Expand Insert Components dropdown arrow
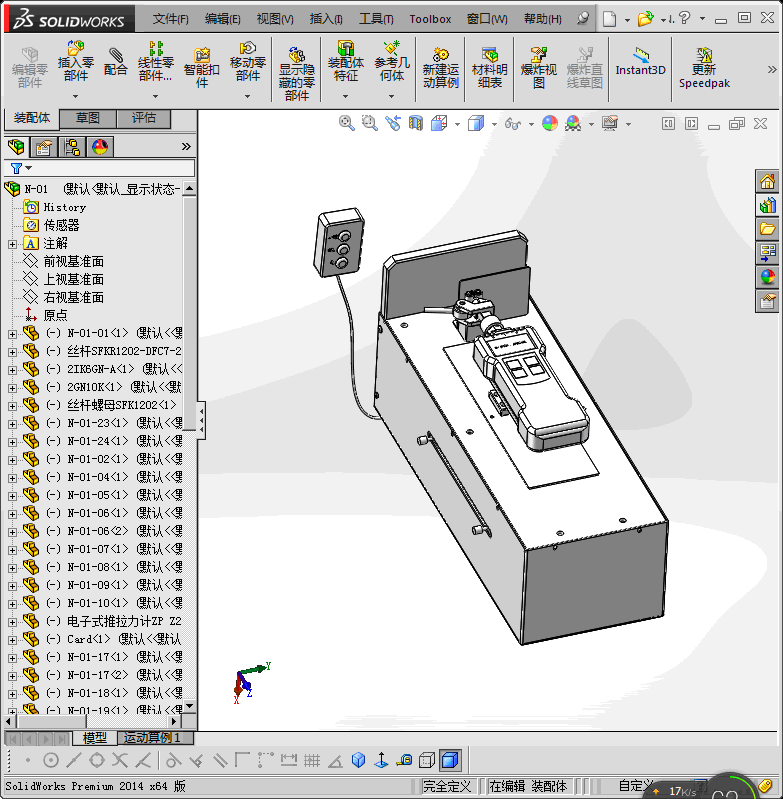Screen dimensions: 783x799 [x=75, y=96]
